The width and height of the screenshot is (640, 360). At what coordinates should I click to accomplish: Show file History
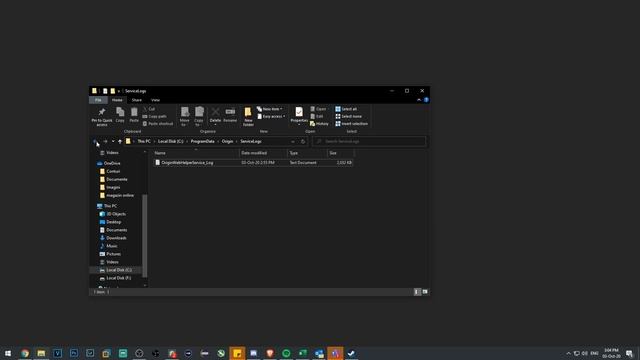(319, 124)
